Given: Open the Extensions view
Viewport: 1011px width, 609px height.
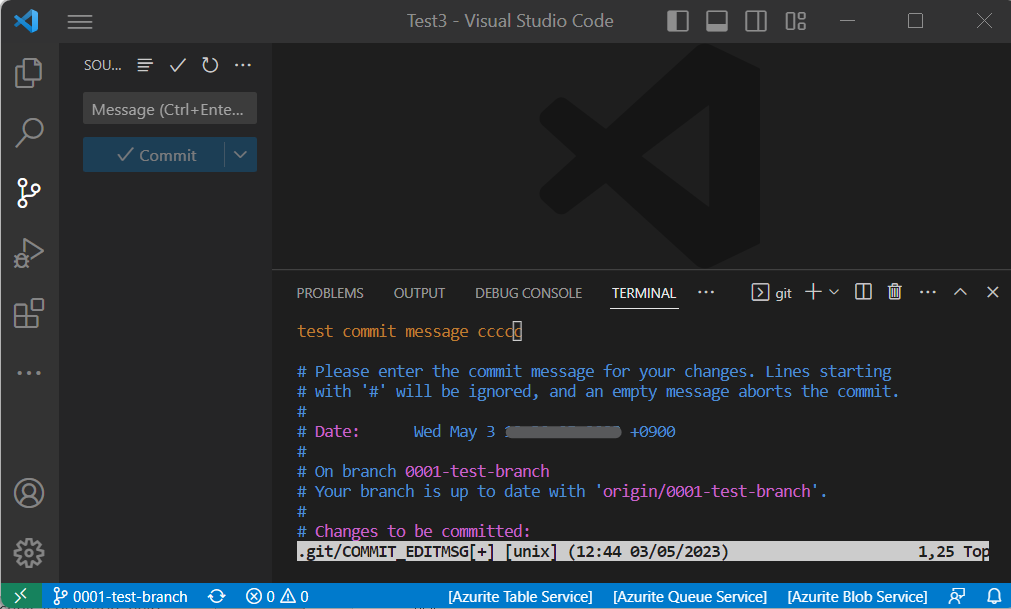Looking at the screenshot, I should coord(29,313).
